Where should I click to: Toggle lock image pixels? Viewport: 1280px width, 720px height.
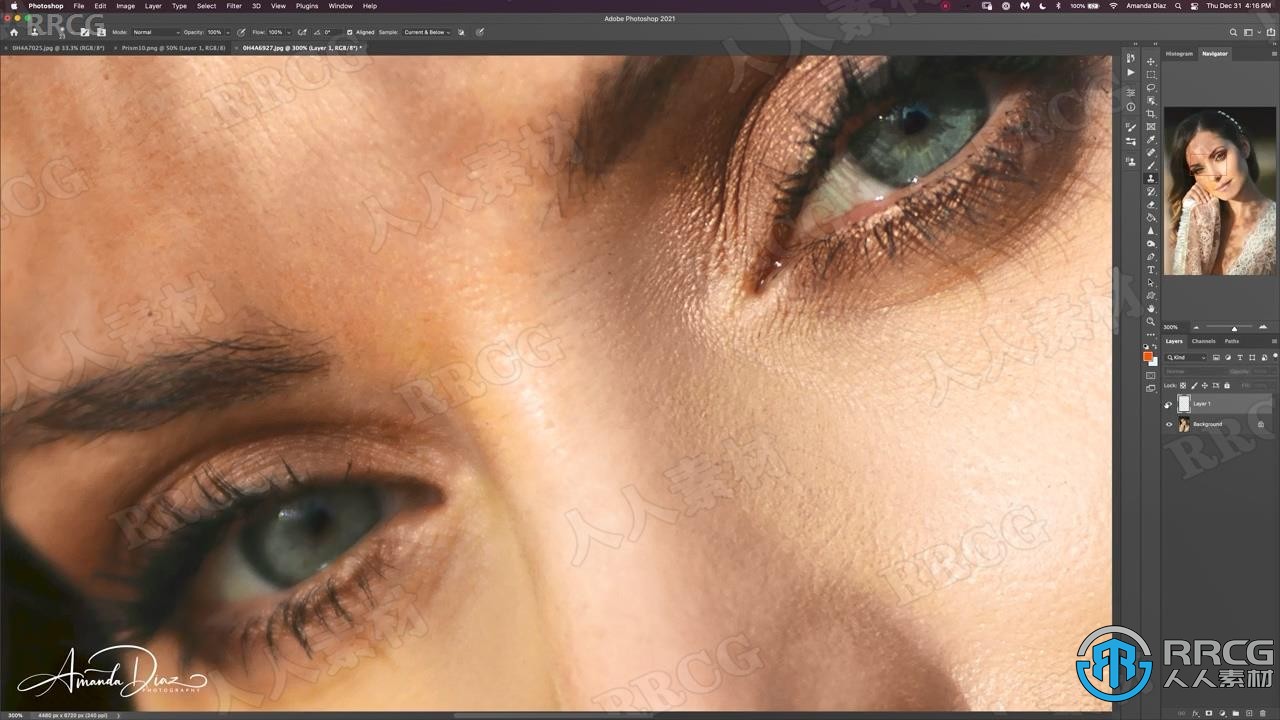pyautogui.click(x=1194, y=385)
